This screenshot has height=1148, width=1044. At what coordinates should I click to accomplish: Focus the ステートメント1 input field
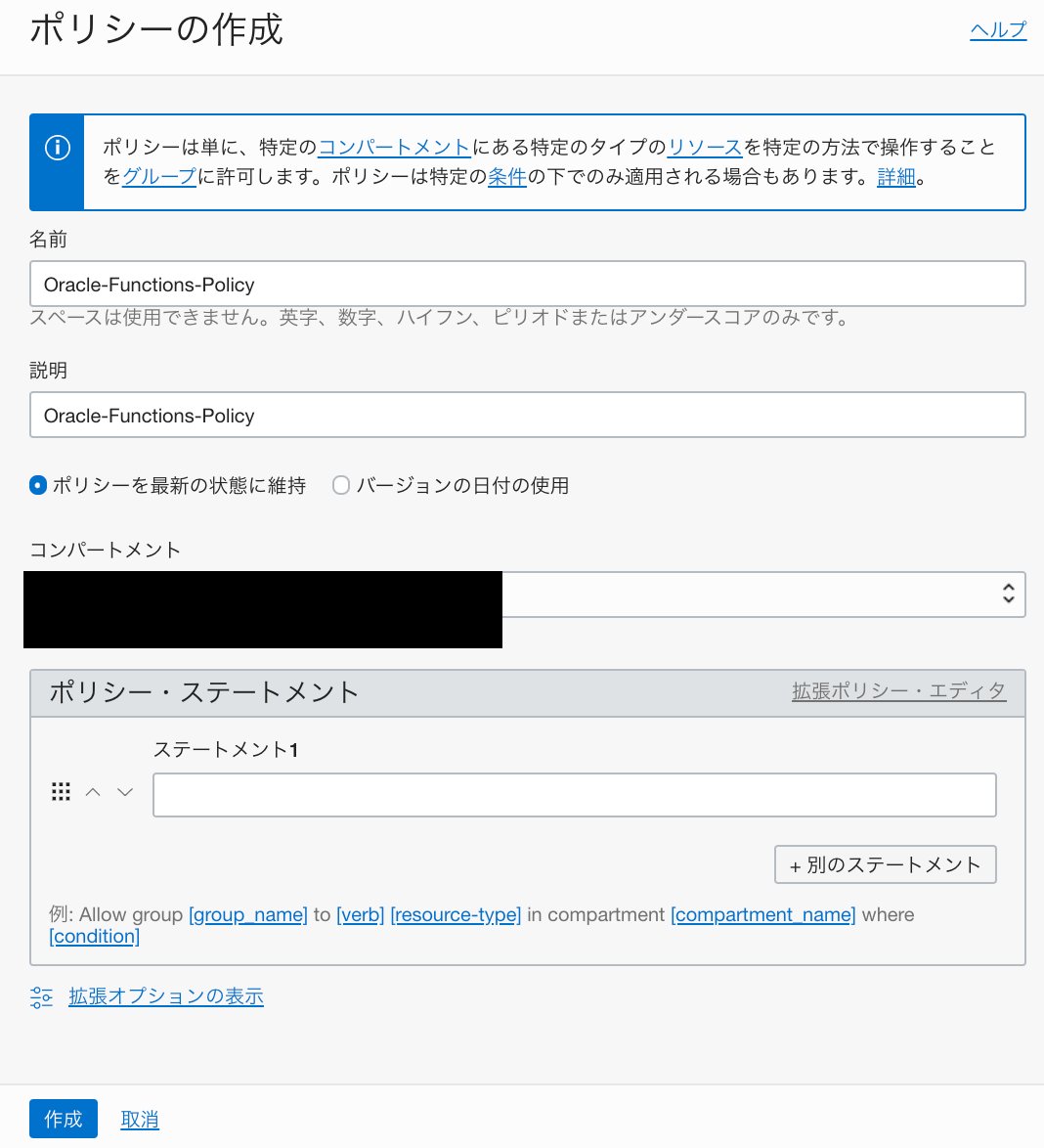click(x=574, y=795)
